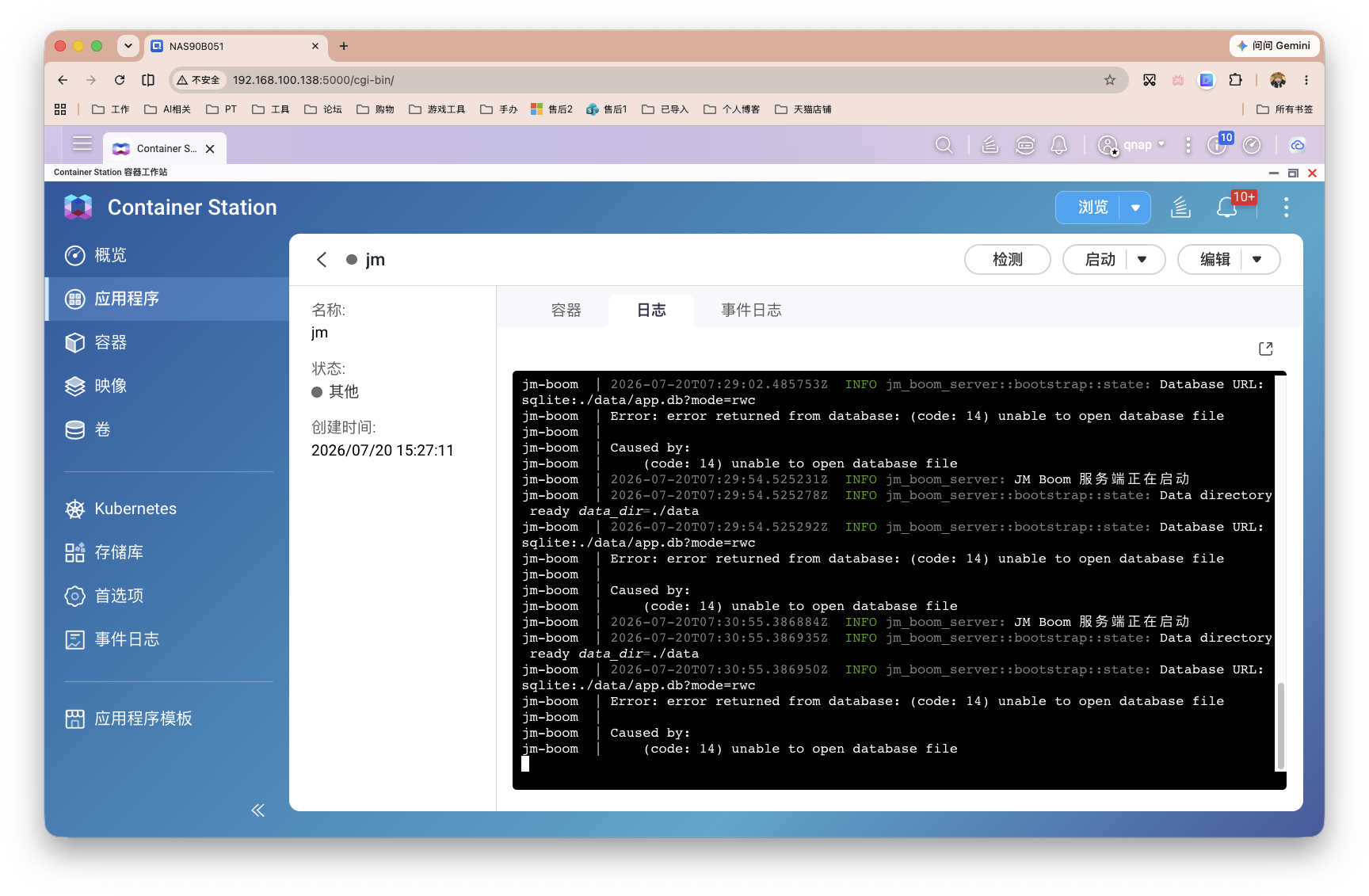This screenshot has height=896, width=1369.
Task: Open a new browser tab
Action: click(x=344, y=46)
